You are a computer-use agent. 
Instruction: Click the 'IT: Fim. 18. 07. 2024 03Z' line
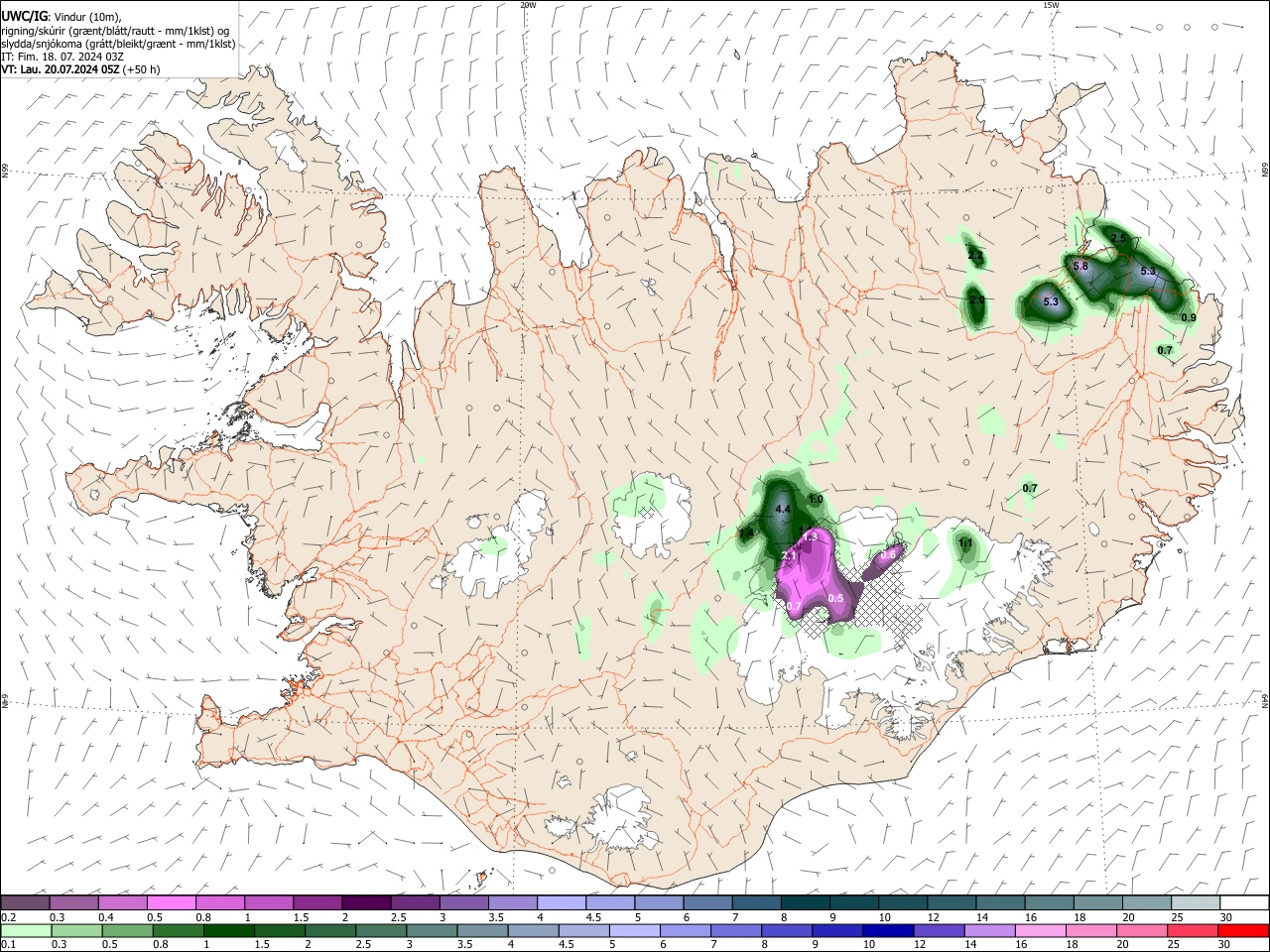pyautogui.click(x=63, y=57)
